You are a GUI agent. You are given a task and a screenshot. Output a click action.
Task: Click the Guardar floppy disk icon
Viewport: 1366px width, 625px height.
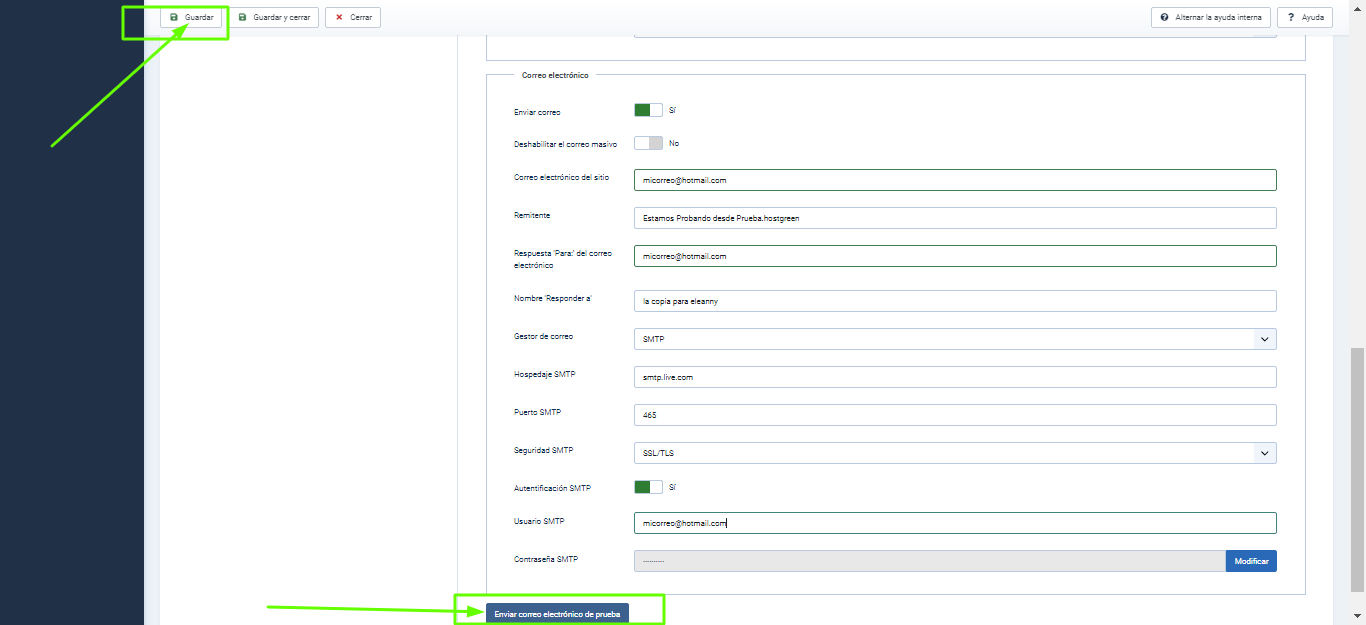pyautogui.click(x=174, y=18)
